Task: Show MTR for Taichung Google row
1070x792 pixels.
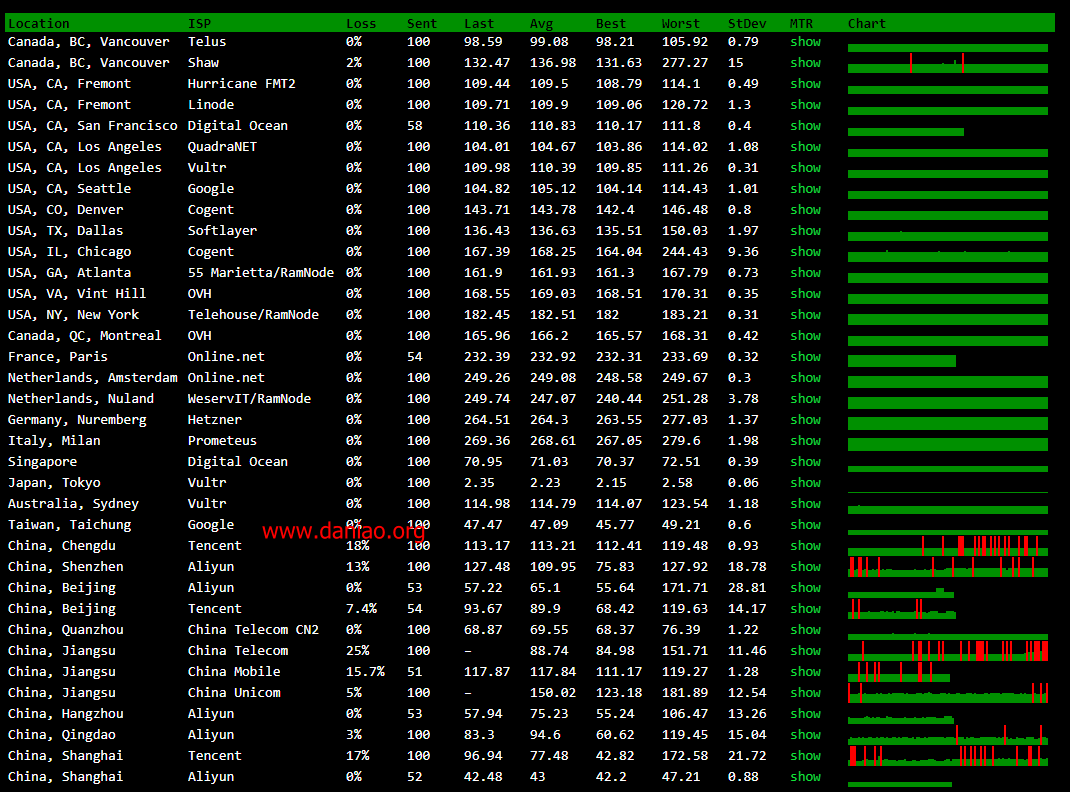Action: coord(805,525)
